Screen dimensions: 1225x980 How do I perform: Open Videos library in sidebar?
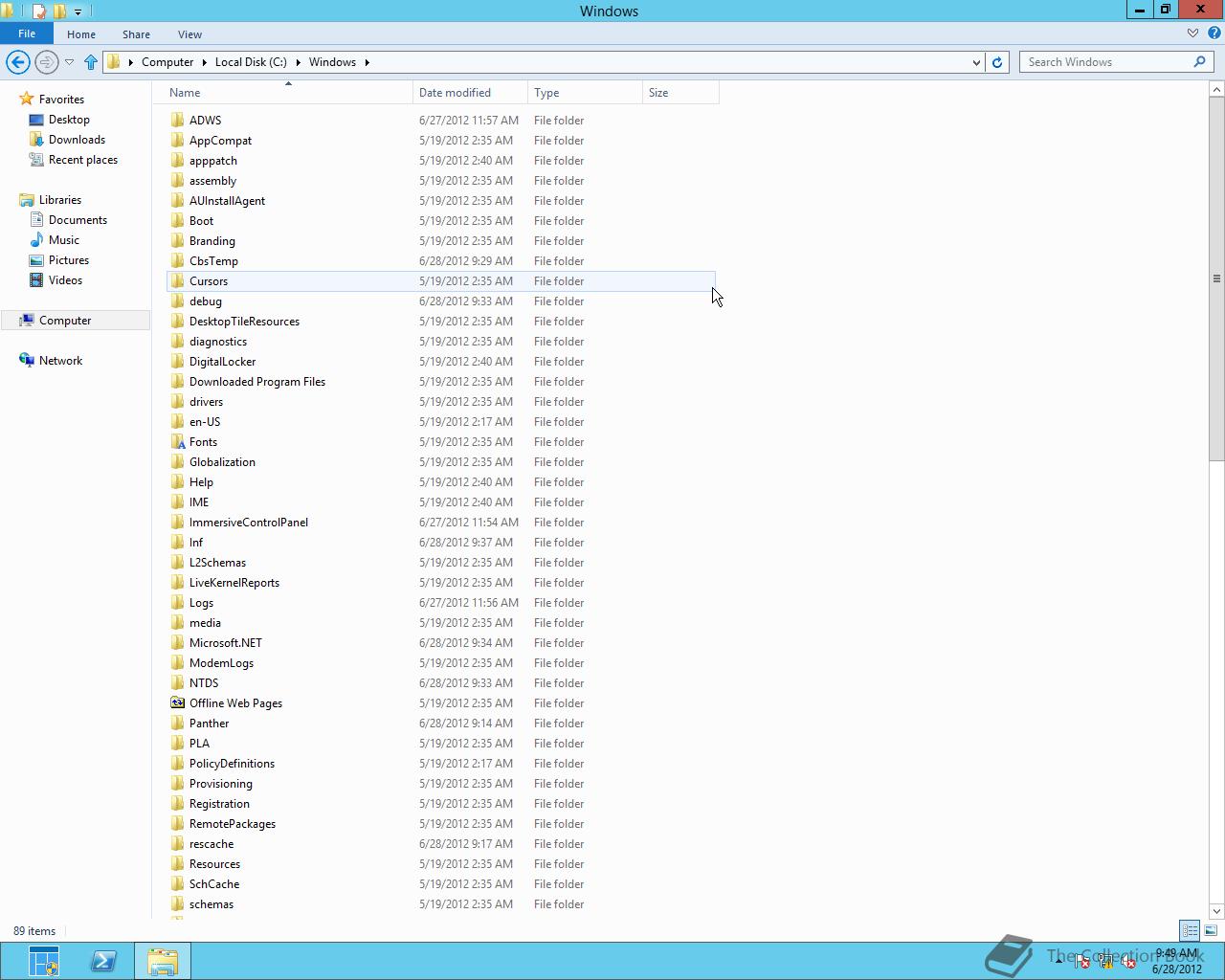coord(65,280)
